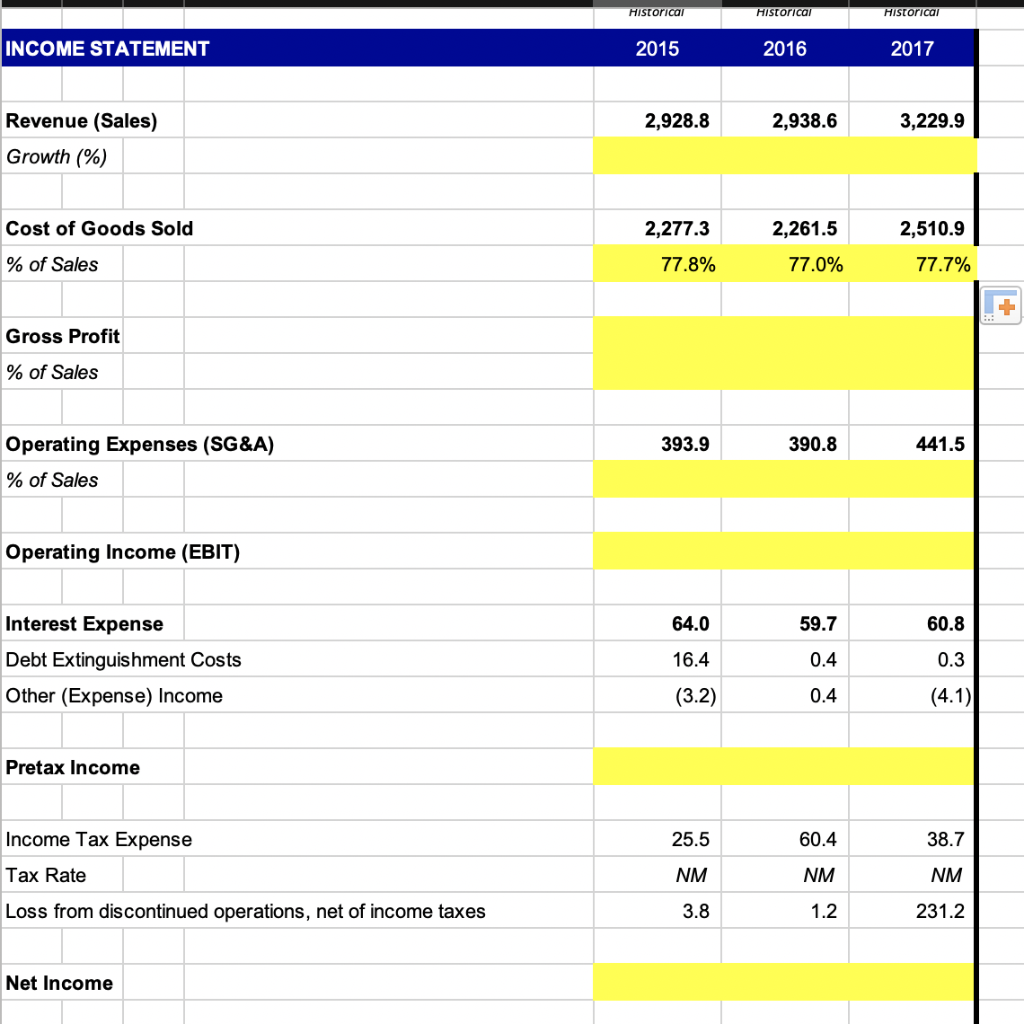Select Other (Expense) Income label
Screen dimensions: 1024x1024
coord(114,696)
